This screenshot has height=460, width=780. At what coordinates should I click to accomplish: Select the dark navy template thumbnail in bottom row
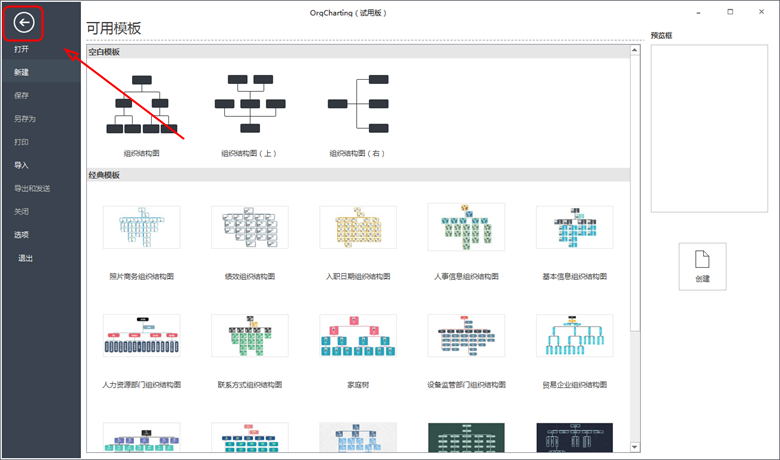(x=575, y=438)
